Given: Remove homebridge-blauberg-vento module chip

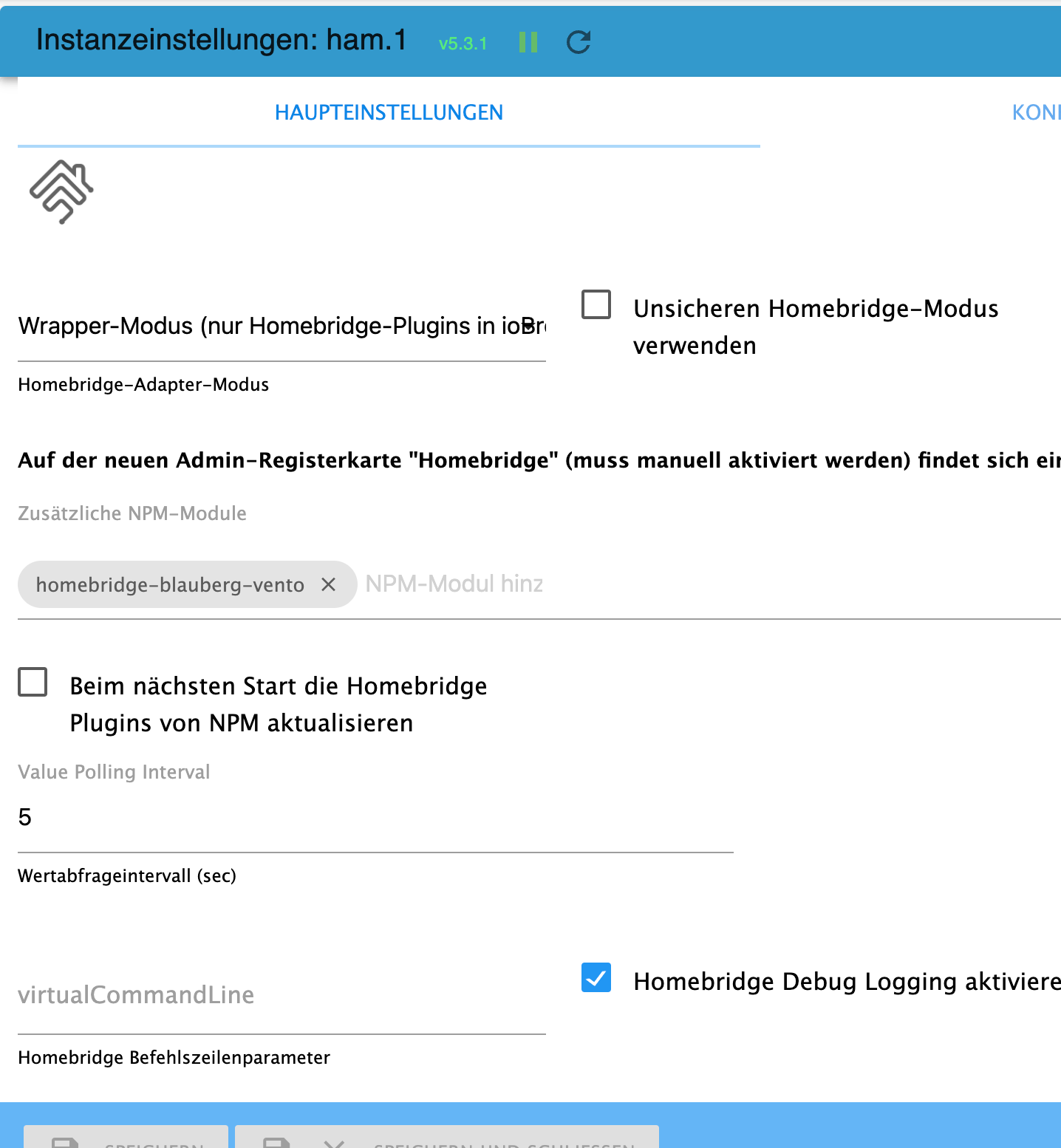Looking at the screenshot, I should point(329,584).
